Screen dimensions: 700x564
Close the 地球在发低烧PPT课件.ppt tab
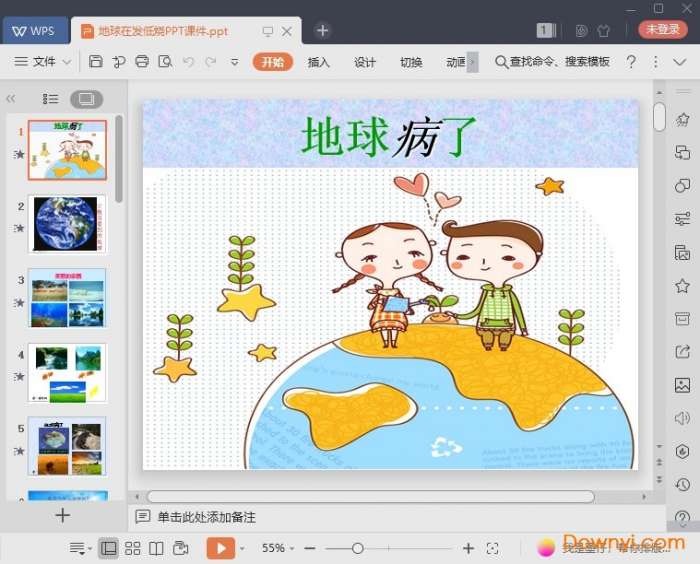pyautogui.click(x=287, y=31)
